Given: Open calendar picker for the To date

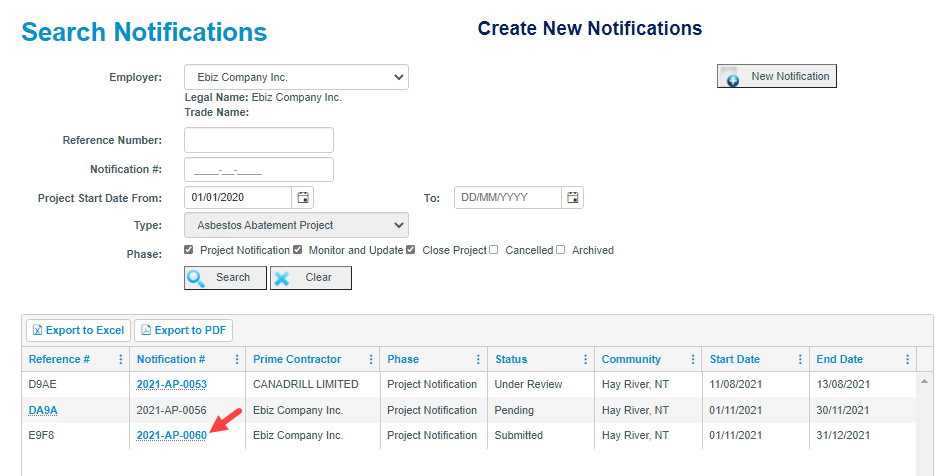Looking at the screenshot, I should [x=573, y=197].
